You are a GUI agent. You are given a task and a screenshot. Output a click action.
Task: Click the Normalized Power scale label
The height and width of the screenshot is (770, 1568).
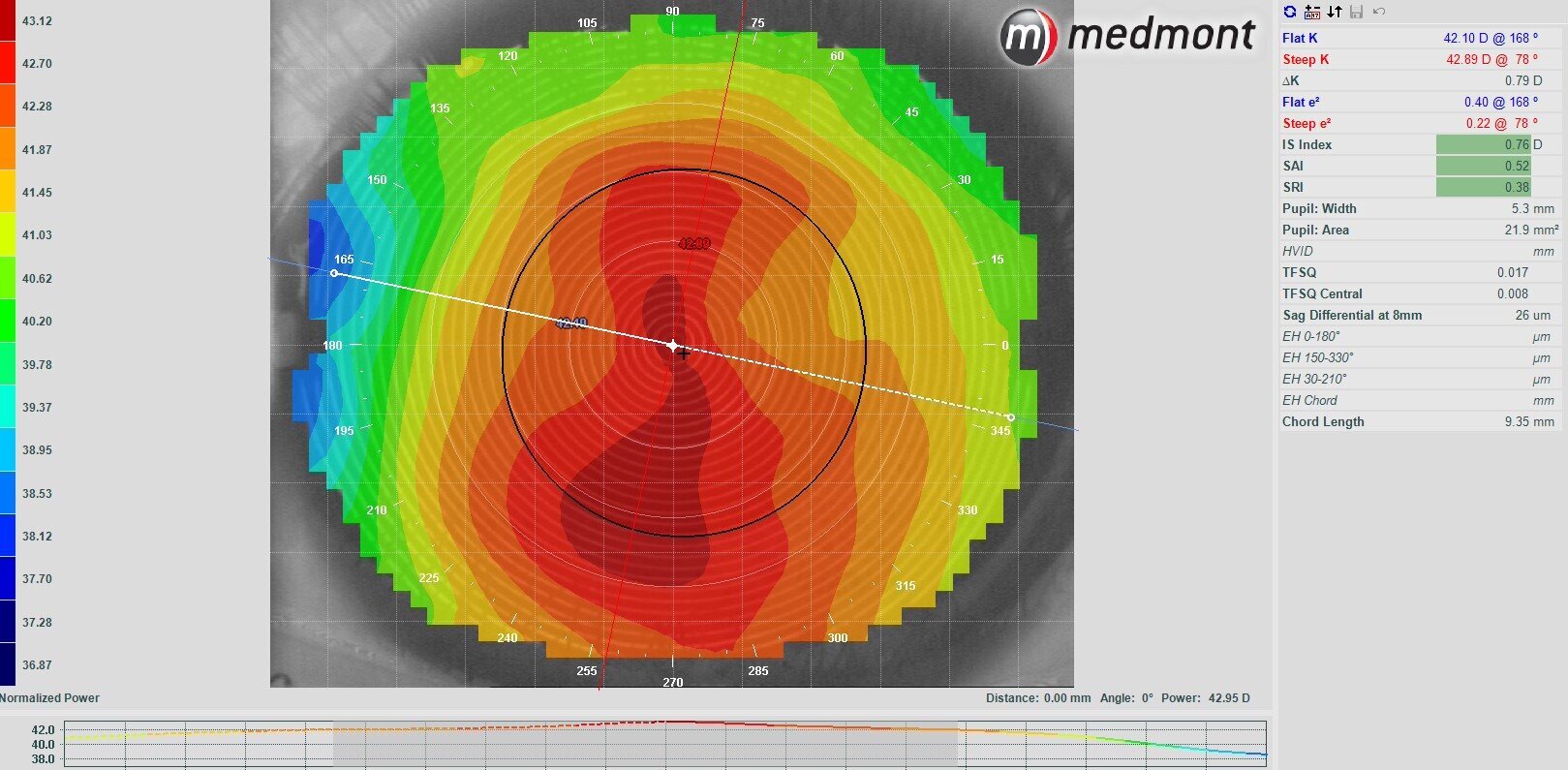pos(49,697)
